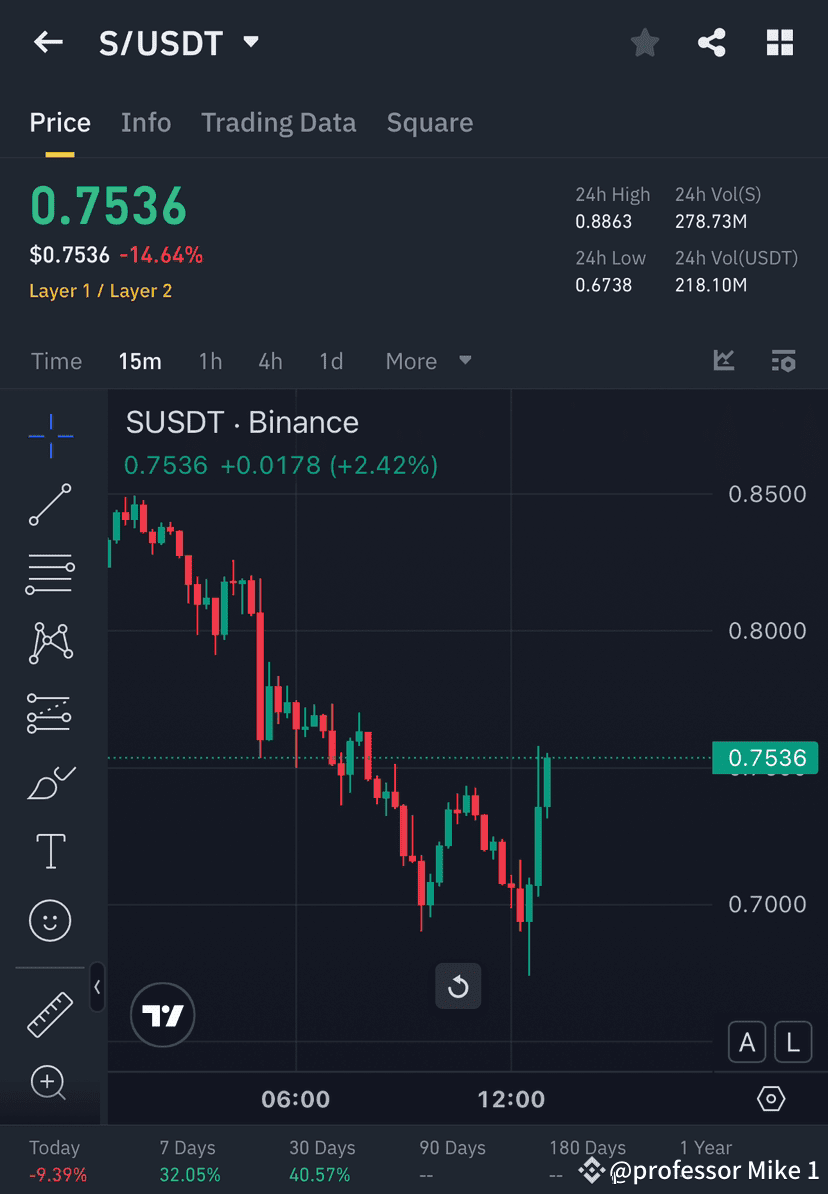Screen dimensions: 828x1194
Task: Toggle the star to favorite S/USDT
Action: click(644, 42)
